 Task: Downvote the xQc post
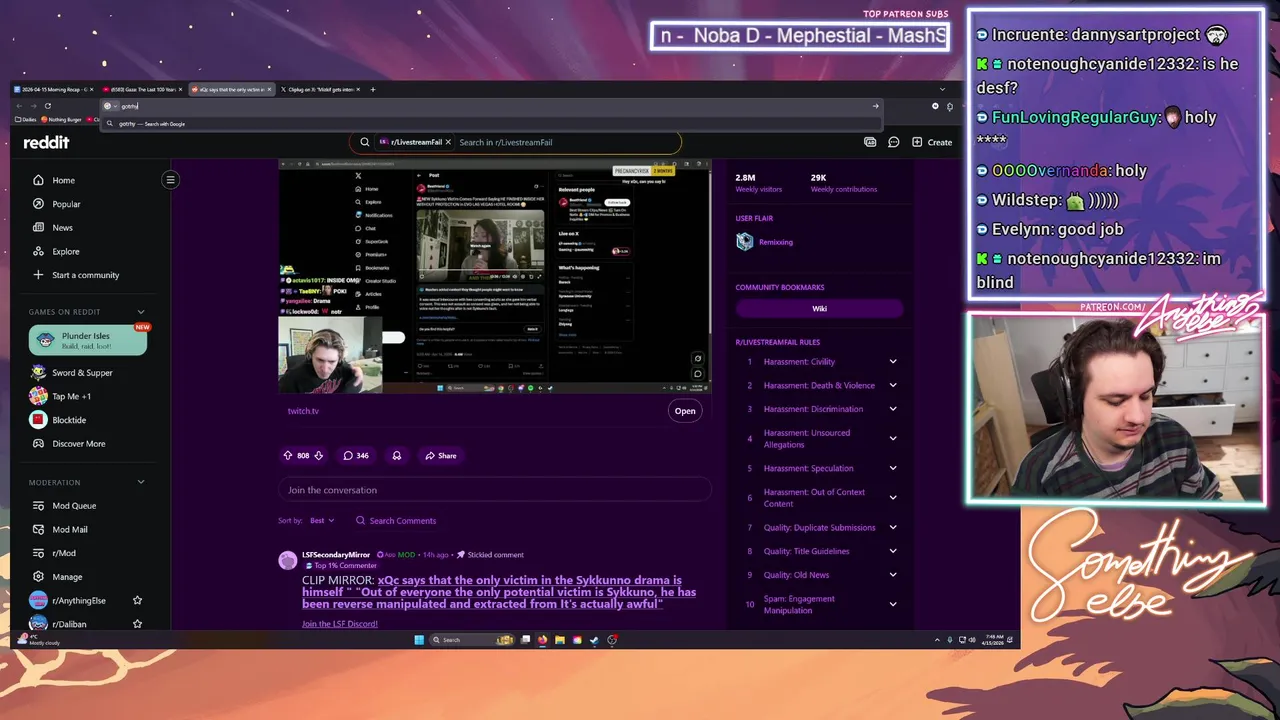[318, 455]
